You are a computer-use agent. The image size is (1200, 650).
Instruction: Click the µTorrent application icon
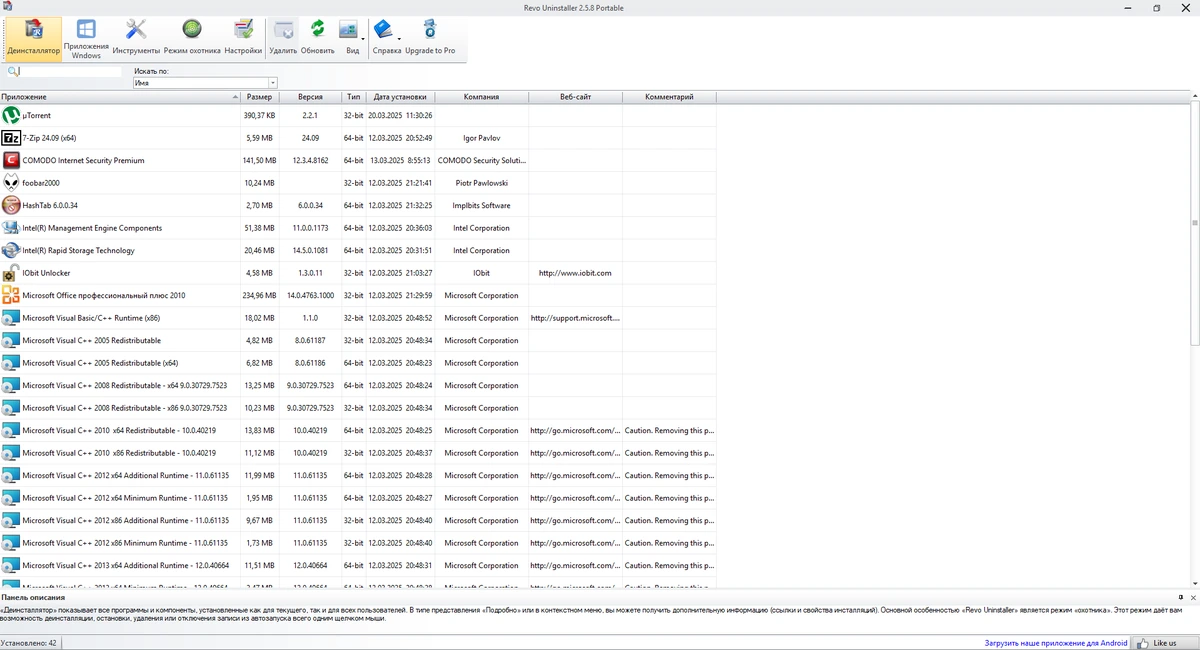(11, 116)
